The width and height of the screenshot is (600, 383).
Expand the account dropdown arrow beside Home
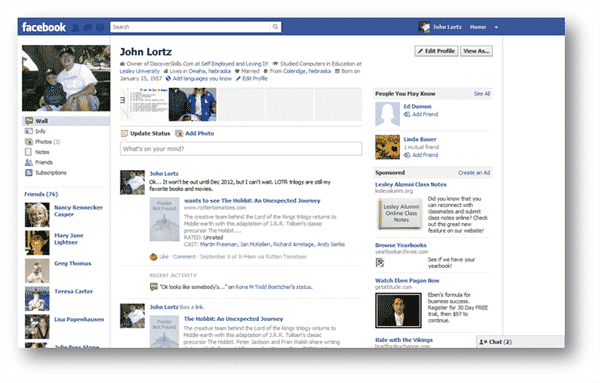tap(496, 27)
